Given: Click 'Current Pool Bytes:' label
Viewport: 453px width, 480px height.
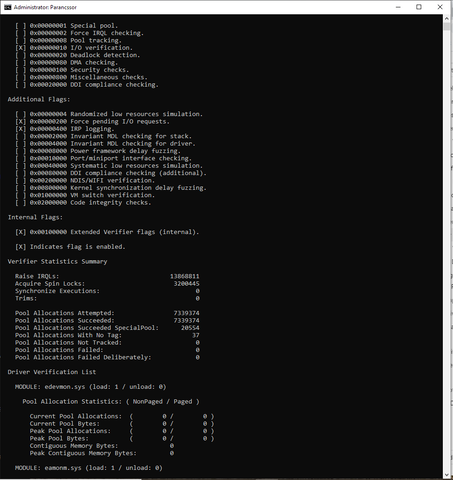Looking at the screenshot, I should pyautogui.click(x=65, y=423).
